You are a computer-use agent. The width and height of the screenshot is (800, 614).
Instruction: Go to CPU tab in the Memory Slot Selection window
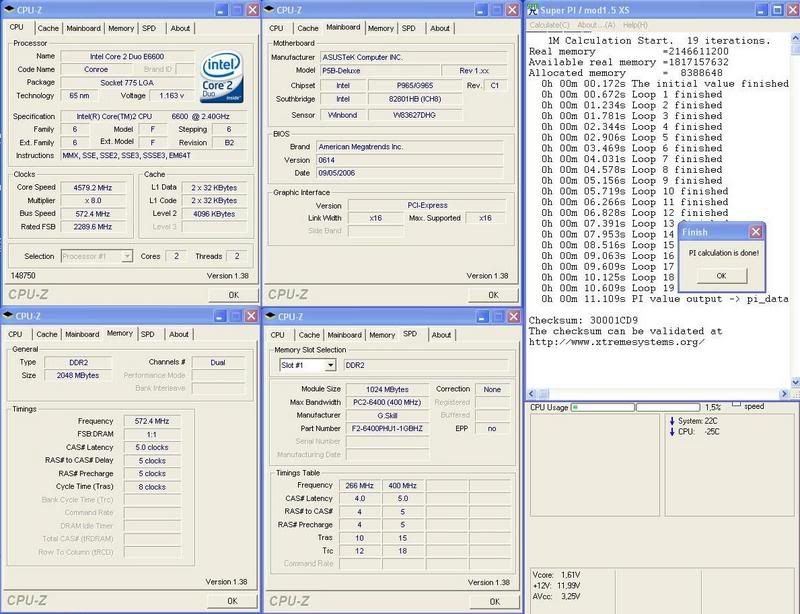pyautogui.click(x=278, y=335)
